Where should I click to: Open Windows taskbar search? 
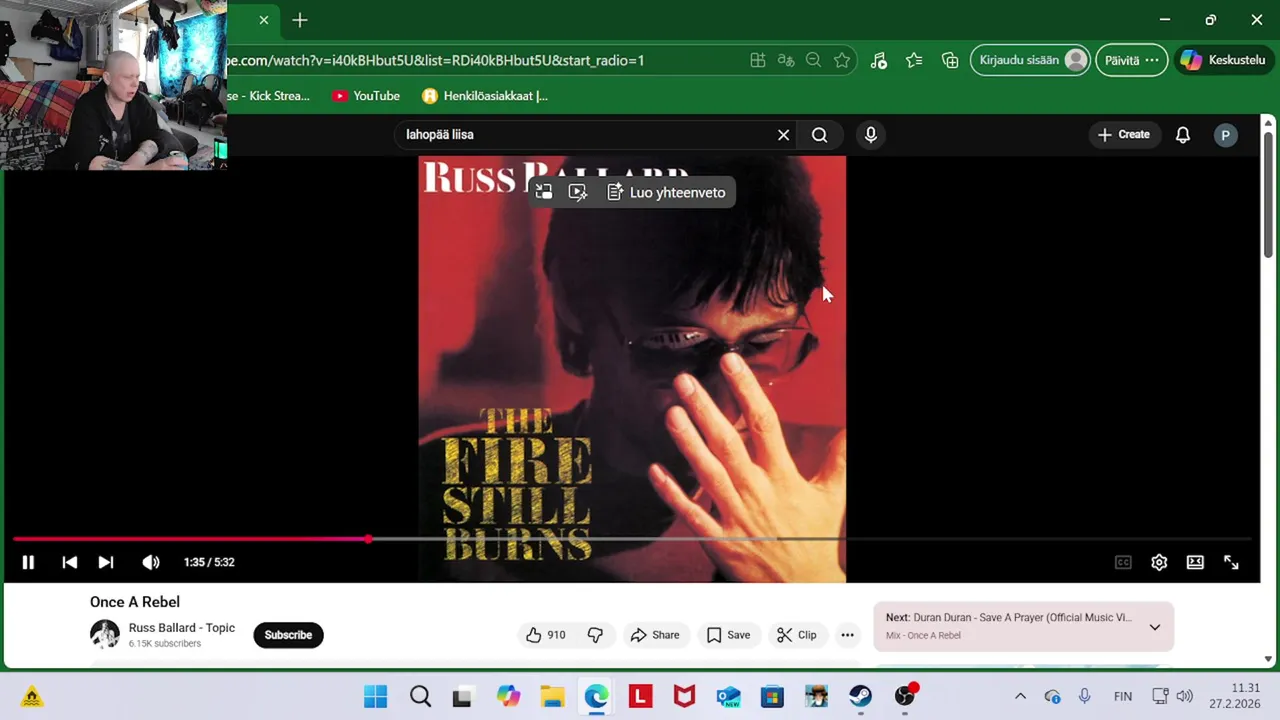click(x=420, y=696)
